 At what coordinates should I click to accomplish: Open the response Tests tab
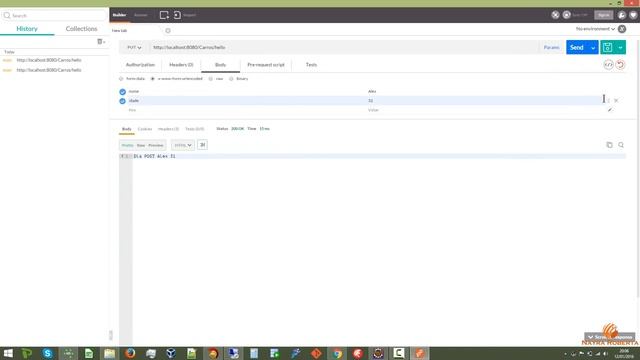pos(195,129)
